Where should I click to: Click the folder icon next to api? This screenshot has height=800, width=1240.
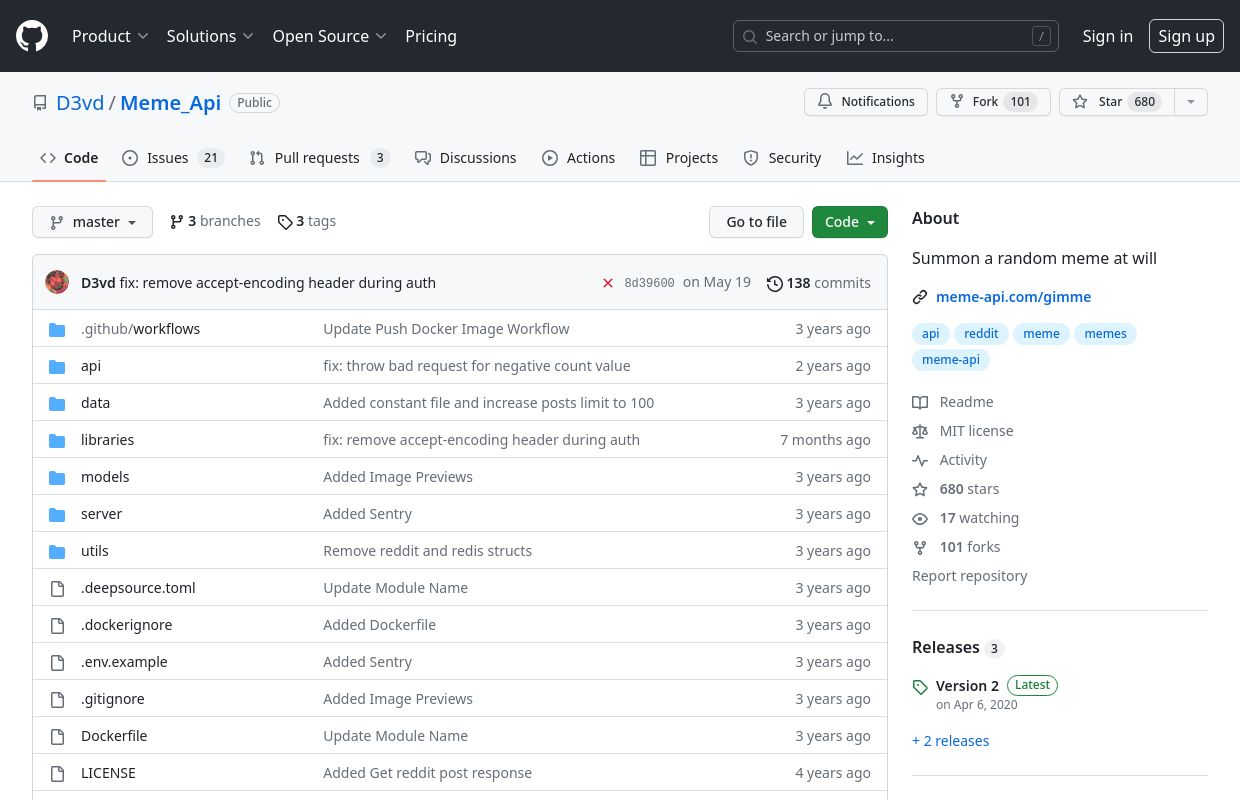tap(57, 366)
